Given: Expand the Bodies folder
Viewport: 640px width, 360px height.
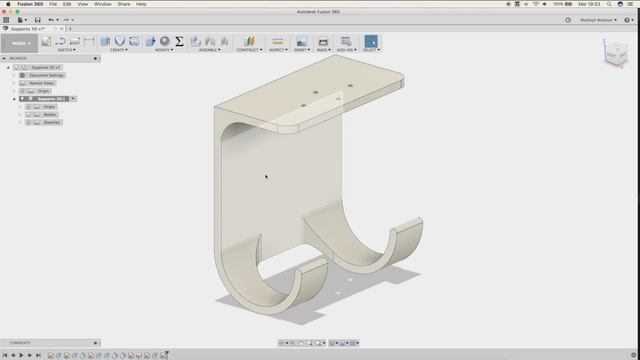Looking at the screenshot, I should point(20,114).
